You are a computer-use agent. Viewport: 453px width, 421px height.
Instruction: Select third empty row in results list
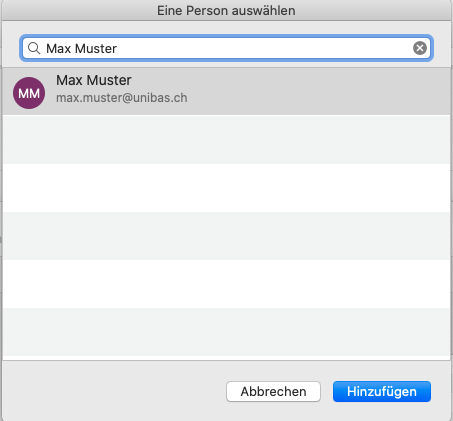(226, 236)
